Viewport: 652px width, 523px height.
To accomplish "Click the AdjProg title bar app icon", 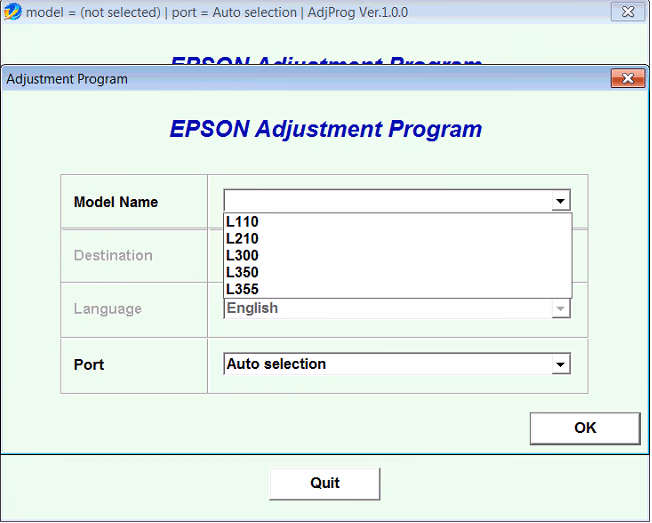I will pyautogui.click(x=12, y=12).
